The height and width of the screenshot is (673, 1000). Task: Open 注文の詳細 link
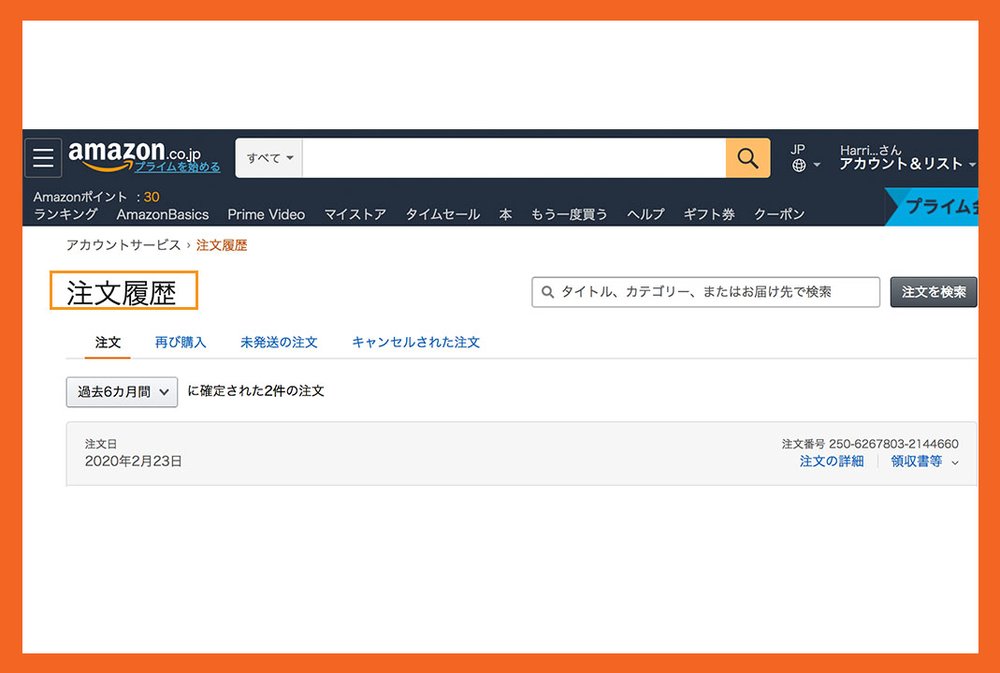831,461
